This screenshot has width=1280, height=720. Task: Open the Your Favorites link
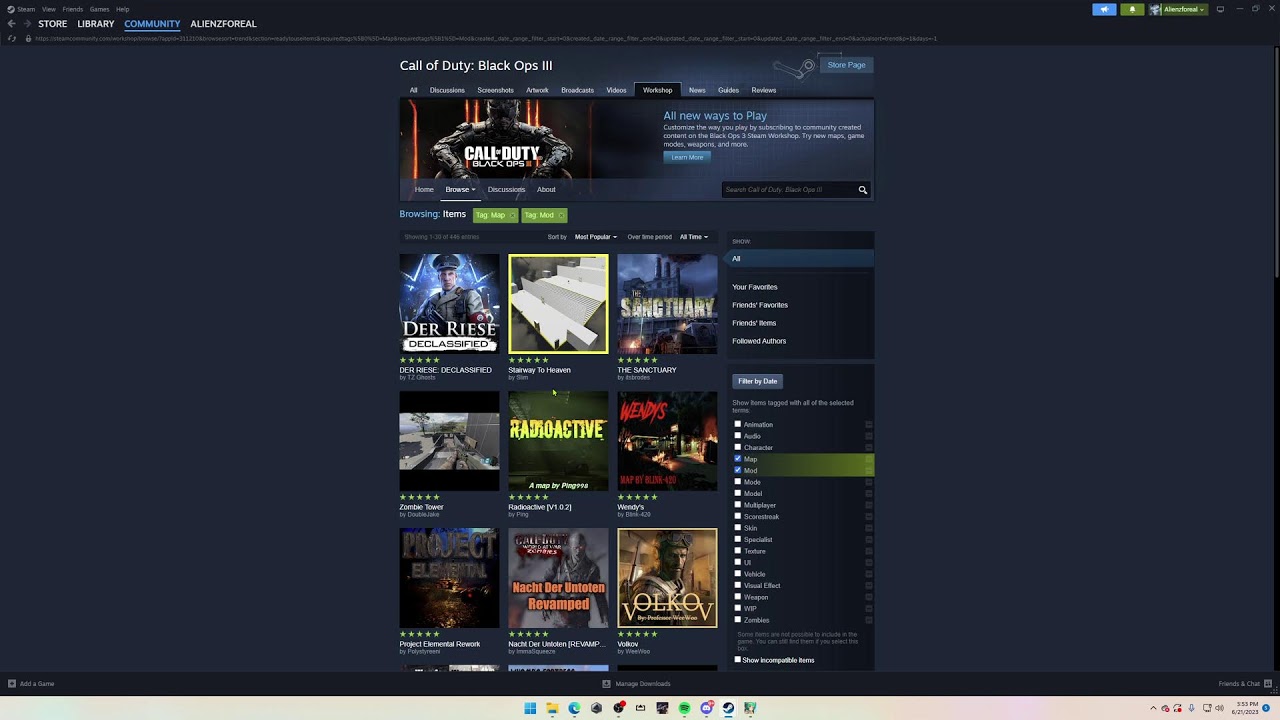(755, 287)
